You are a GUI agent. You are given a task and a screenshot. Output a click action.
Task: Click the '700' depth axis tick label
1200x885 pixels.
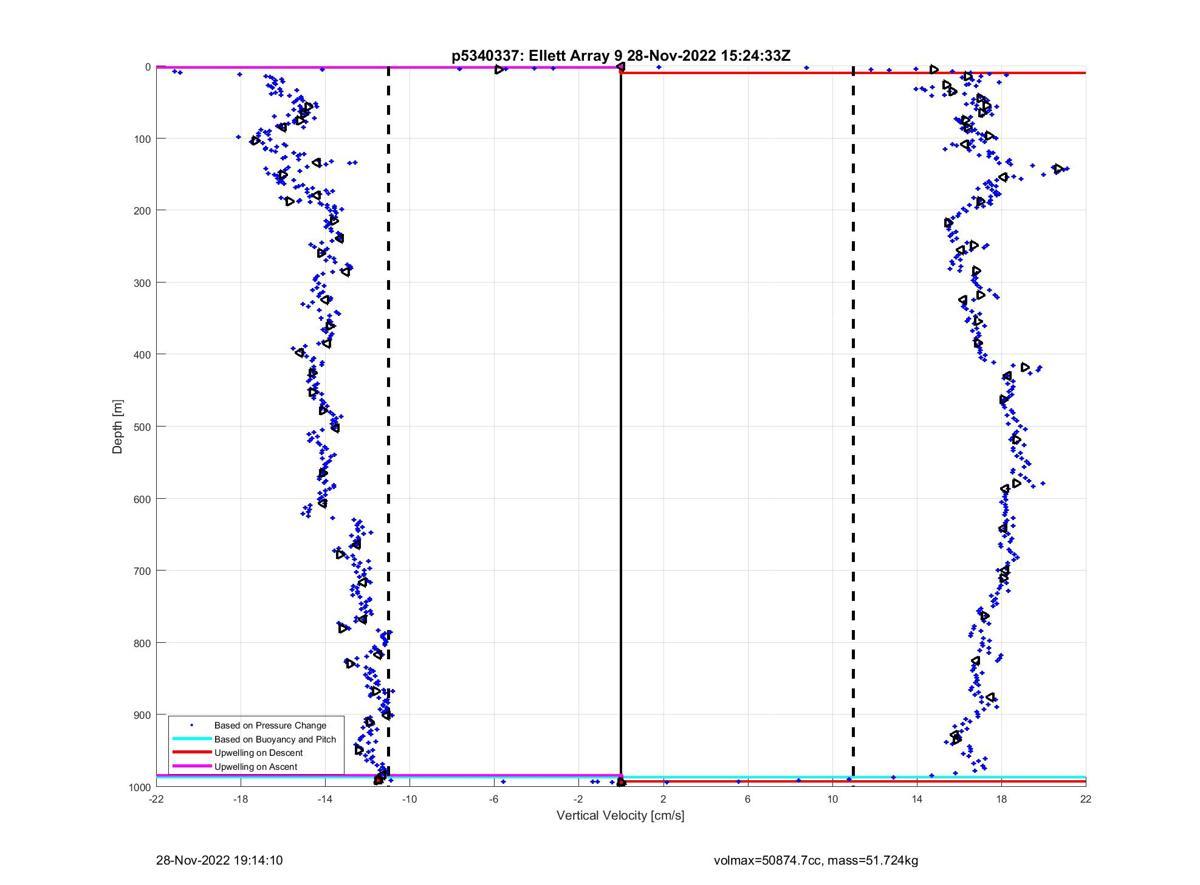141,571
